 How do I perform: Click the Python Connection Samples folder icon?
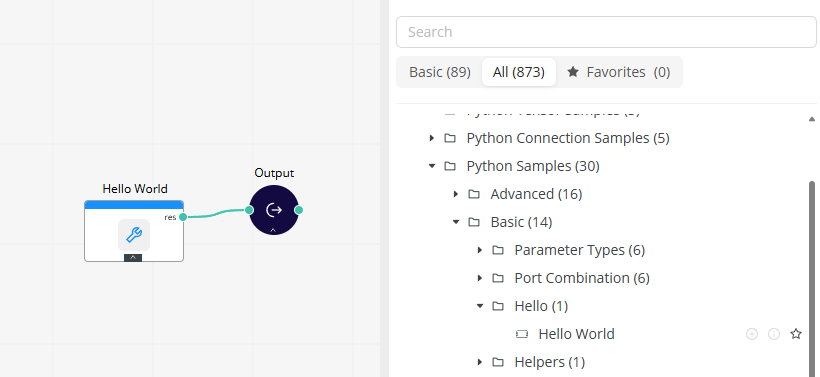tap(450, 138)
